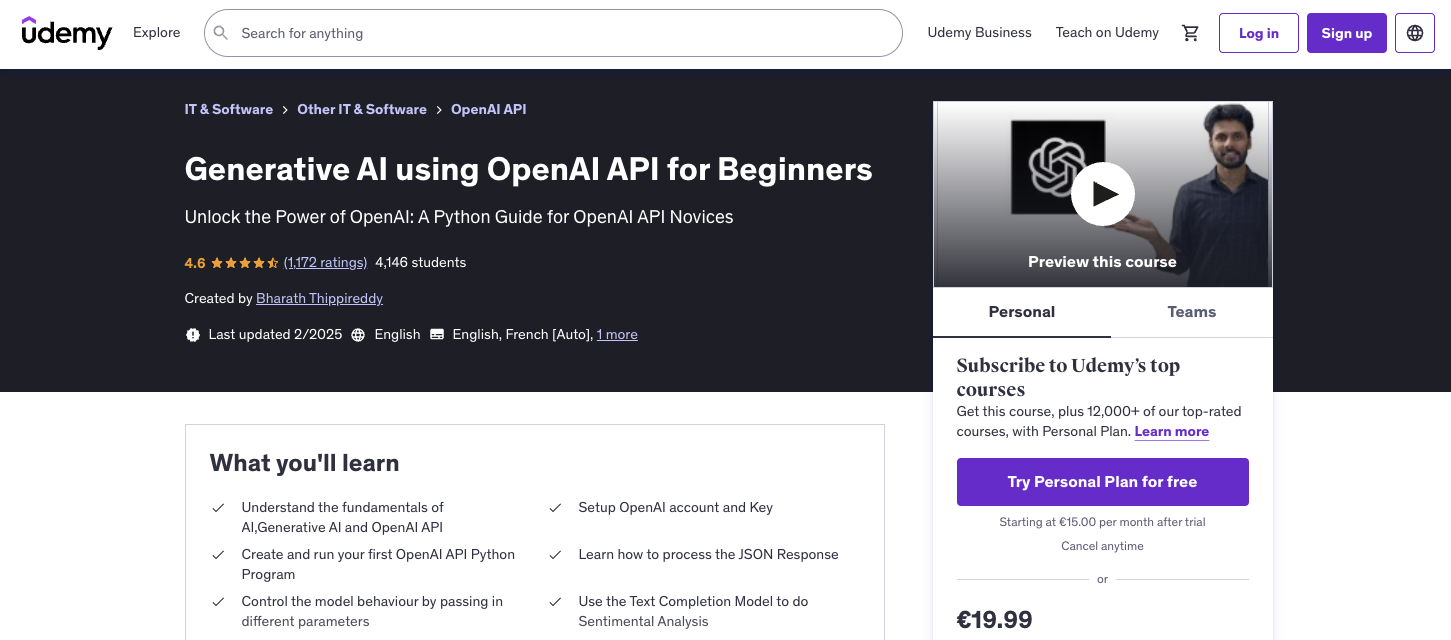Click the closed-captions icon near subtitles info

pyautogui.click(x=437, y=334)
